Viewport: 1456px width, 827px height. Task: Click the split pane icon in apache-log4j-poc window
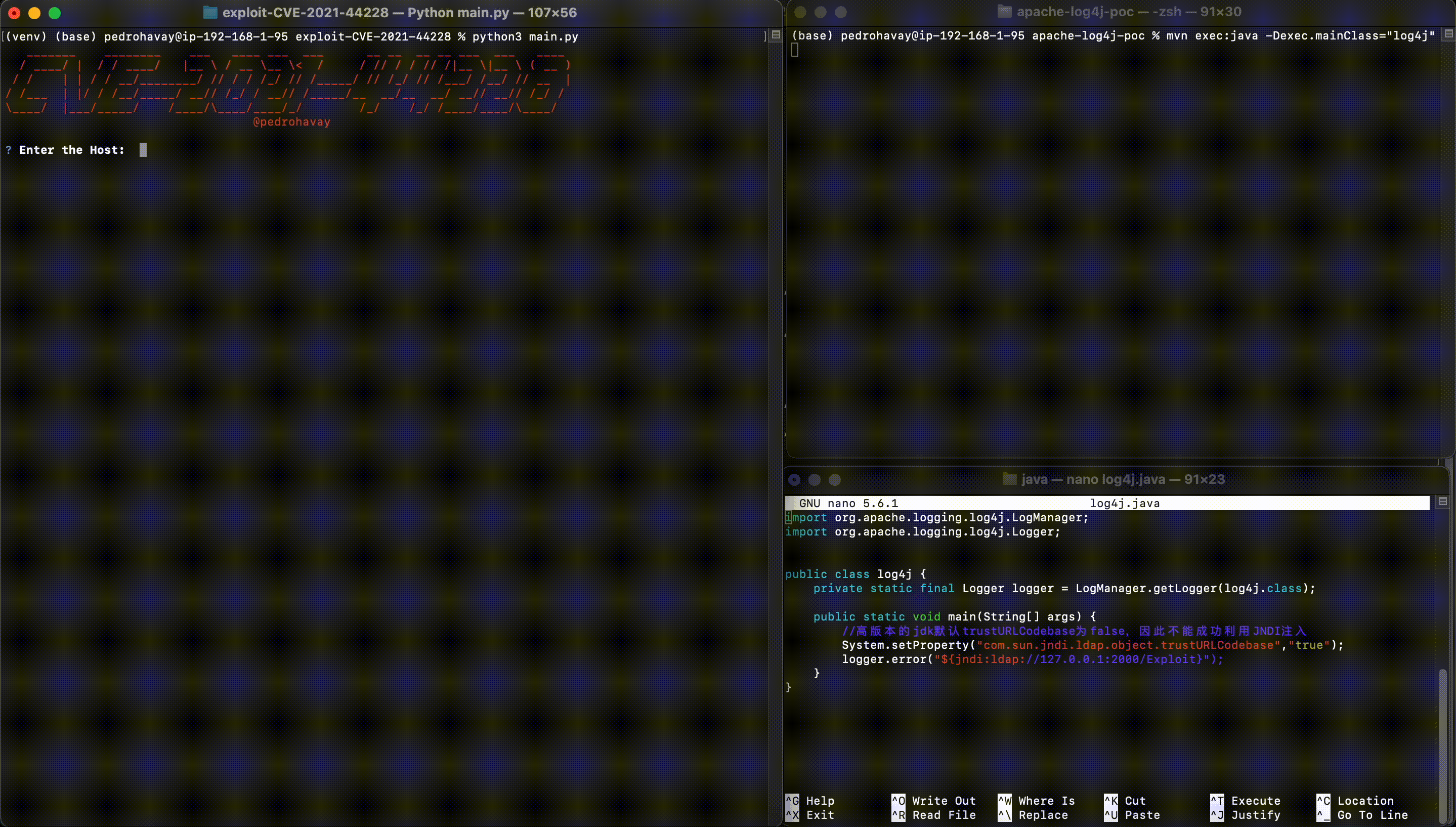[1448, 34]
